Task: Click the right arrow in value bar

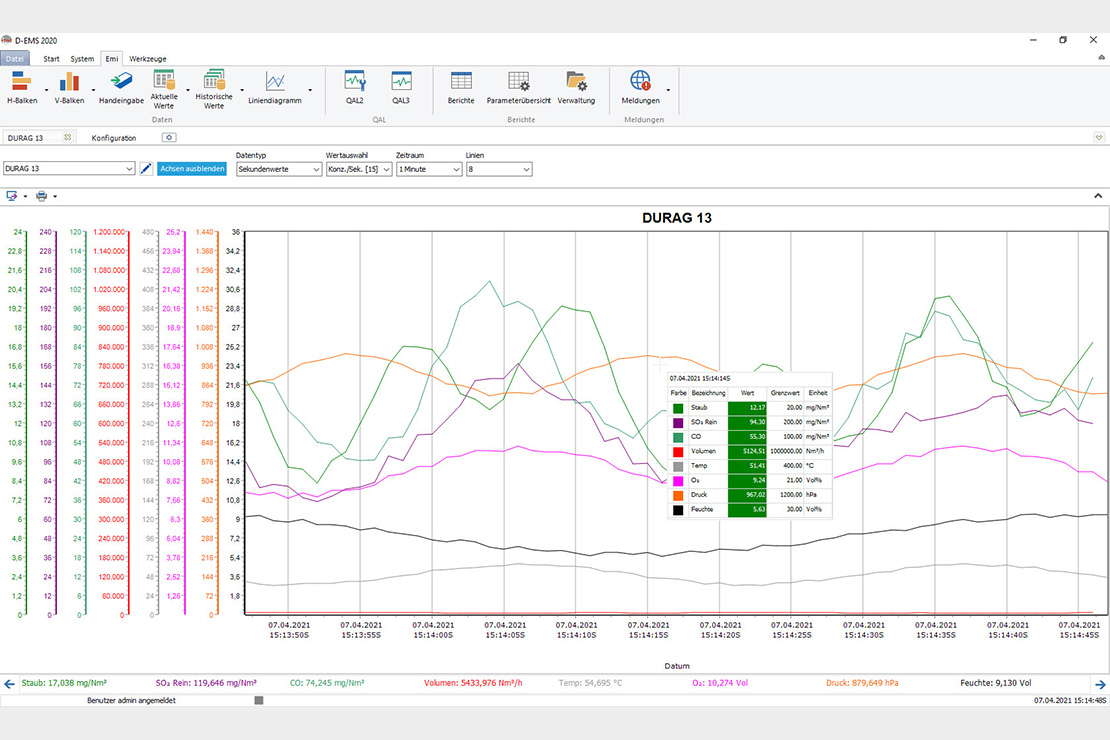Action: pos(1100,684)
